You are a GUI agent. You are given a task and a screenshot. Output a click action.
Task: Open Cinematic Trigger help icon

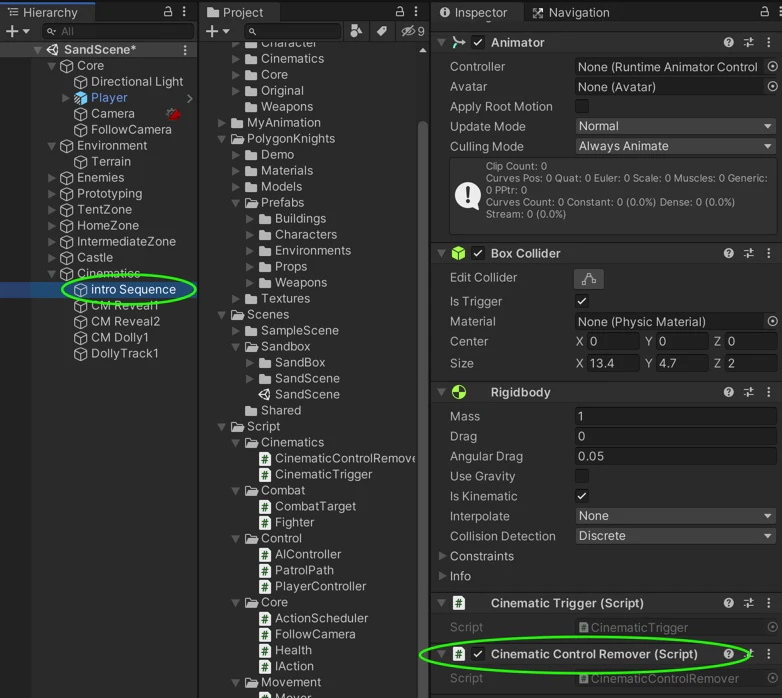click(728, 603)
